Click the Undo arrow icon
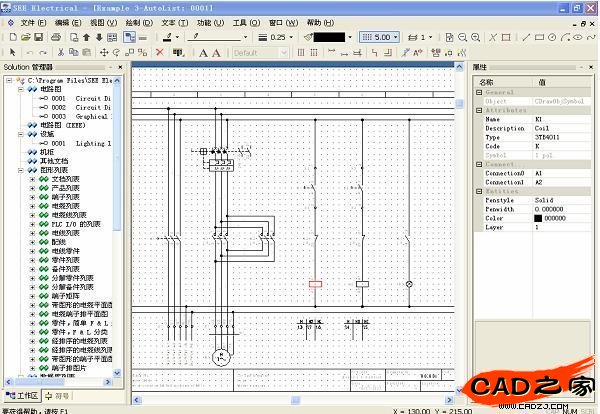Viewport: 600px width, 414px height. 29,52
